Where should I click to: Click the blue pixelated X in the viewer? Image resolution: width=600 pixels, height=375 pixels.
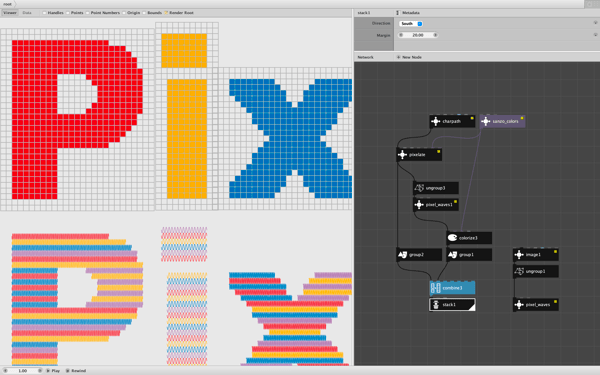[291, 139]
